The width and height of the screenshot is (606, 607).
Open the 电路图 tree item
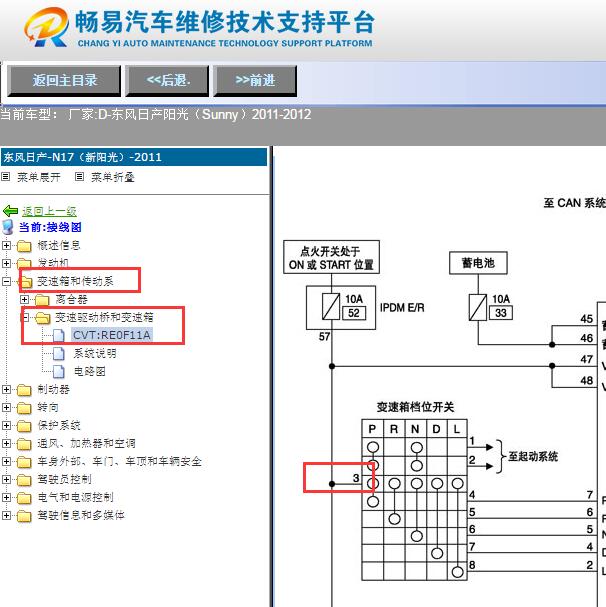click(89, 371)
